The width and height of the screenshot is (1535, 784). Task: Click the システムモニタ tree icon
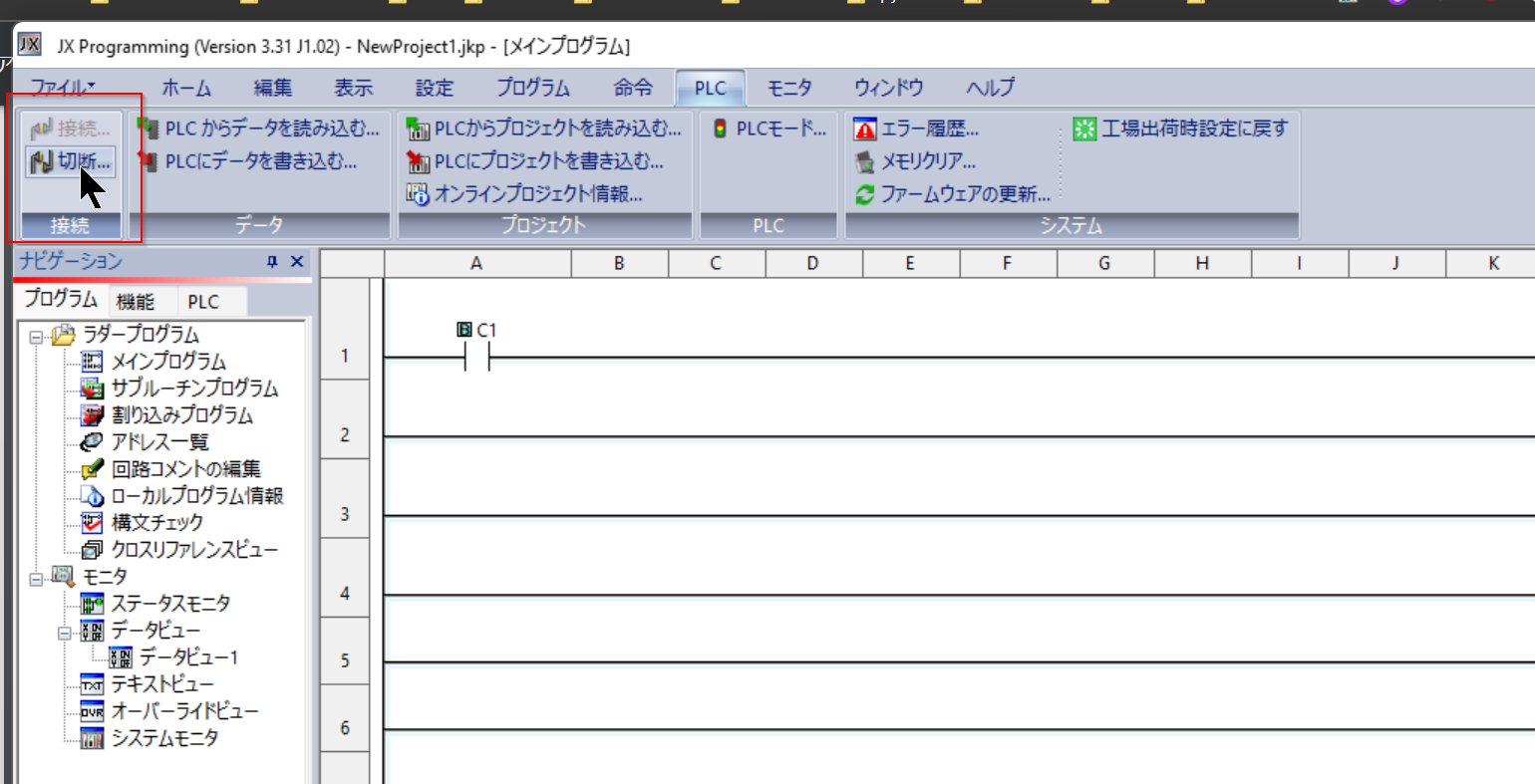click(92, 738)
